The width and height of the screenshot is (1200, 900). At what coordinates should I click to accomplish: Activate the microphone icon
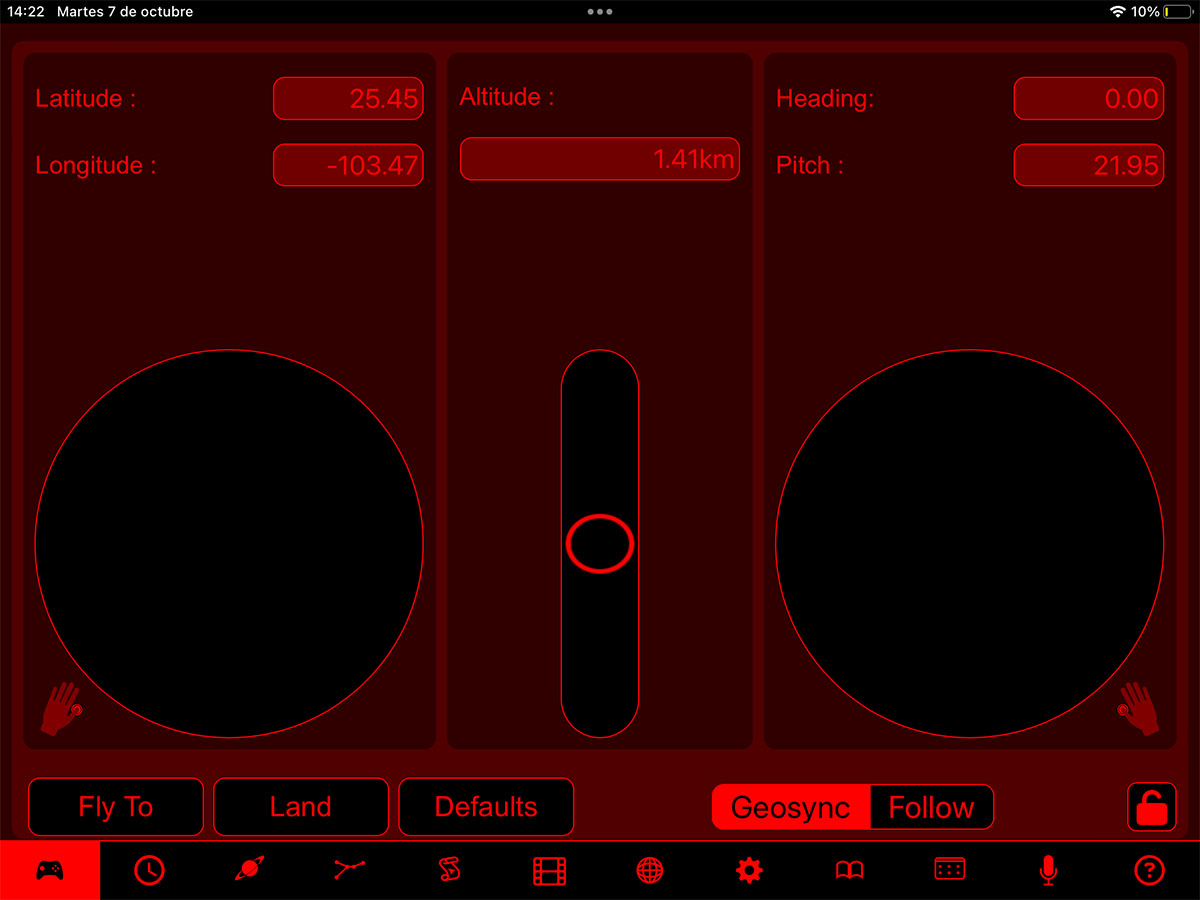point(1048,869)
